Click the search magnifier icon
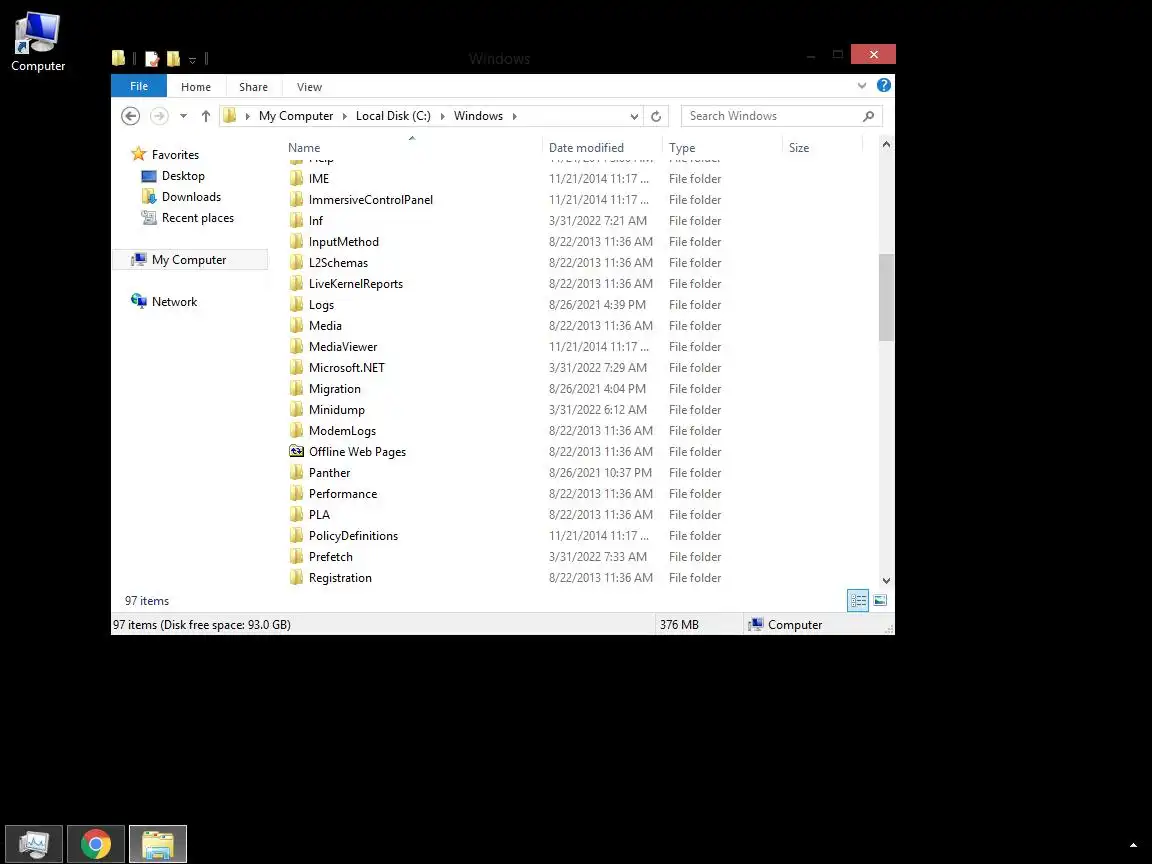 (868, 116)
